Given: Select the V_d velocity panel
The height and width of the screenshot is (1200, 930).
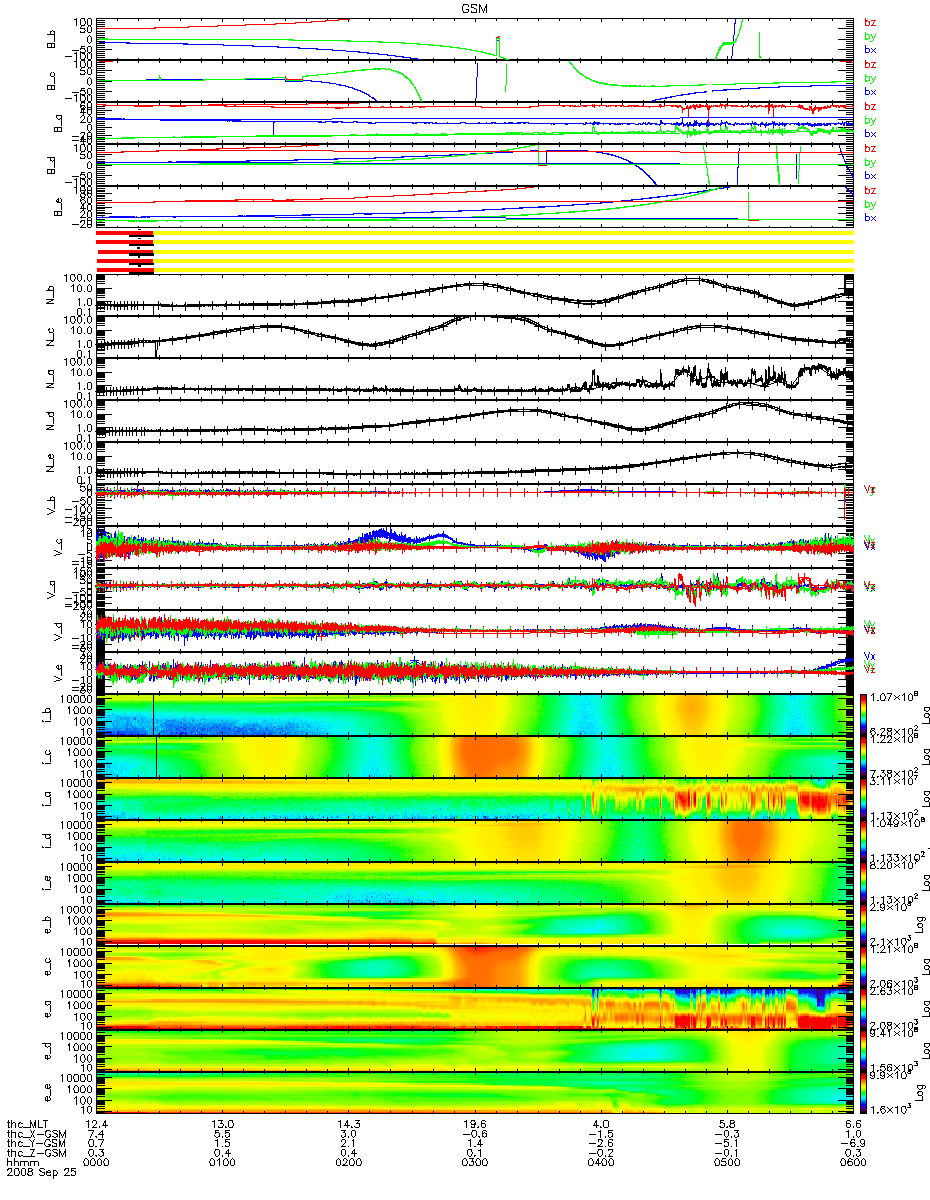Looking at the screenshot, I should (x=475, y=632).
